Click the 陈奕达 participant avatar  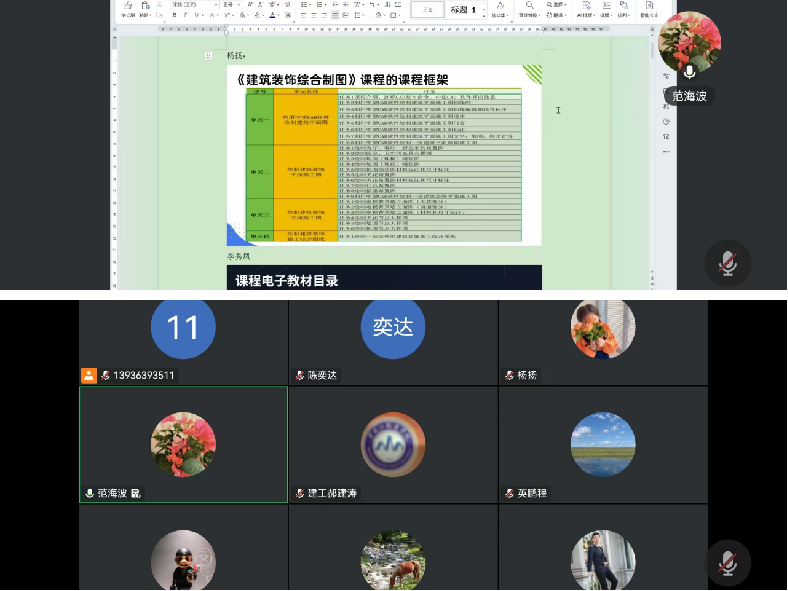(x=392, y=327)
